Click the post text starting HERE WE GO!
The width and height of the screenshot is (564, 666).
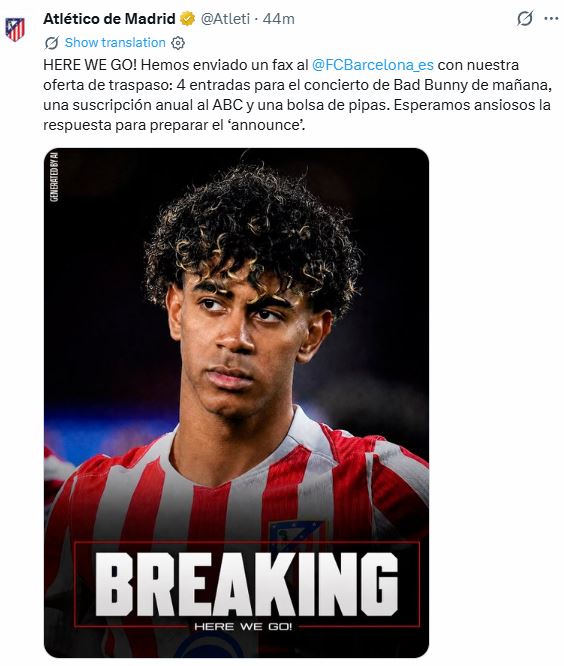coord(297,95)
